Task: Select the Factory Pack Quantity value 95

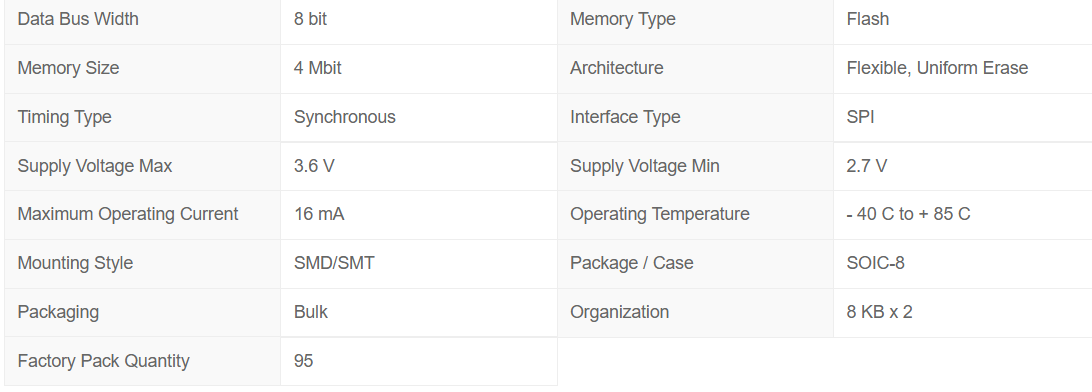Action: [304, 361]
